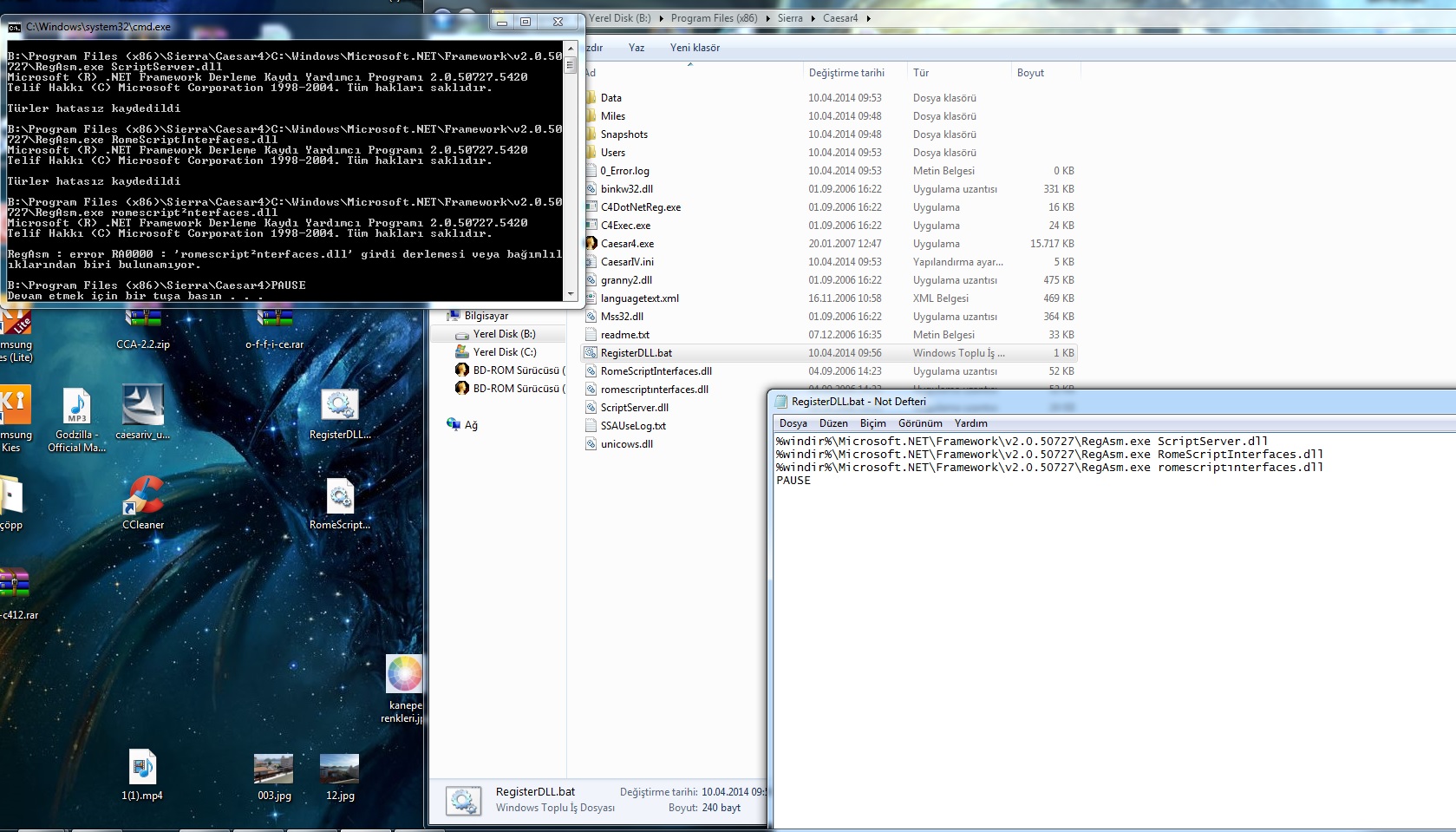Select the 003.jpg thumbnail on desktop
1456x832 pixels.
coord(274,776)
